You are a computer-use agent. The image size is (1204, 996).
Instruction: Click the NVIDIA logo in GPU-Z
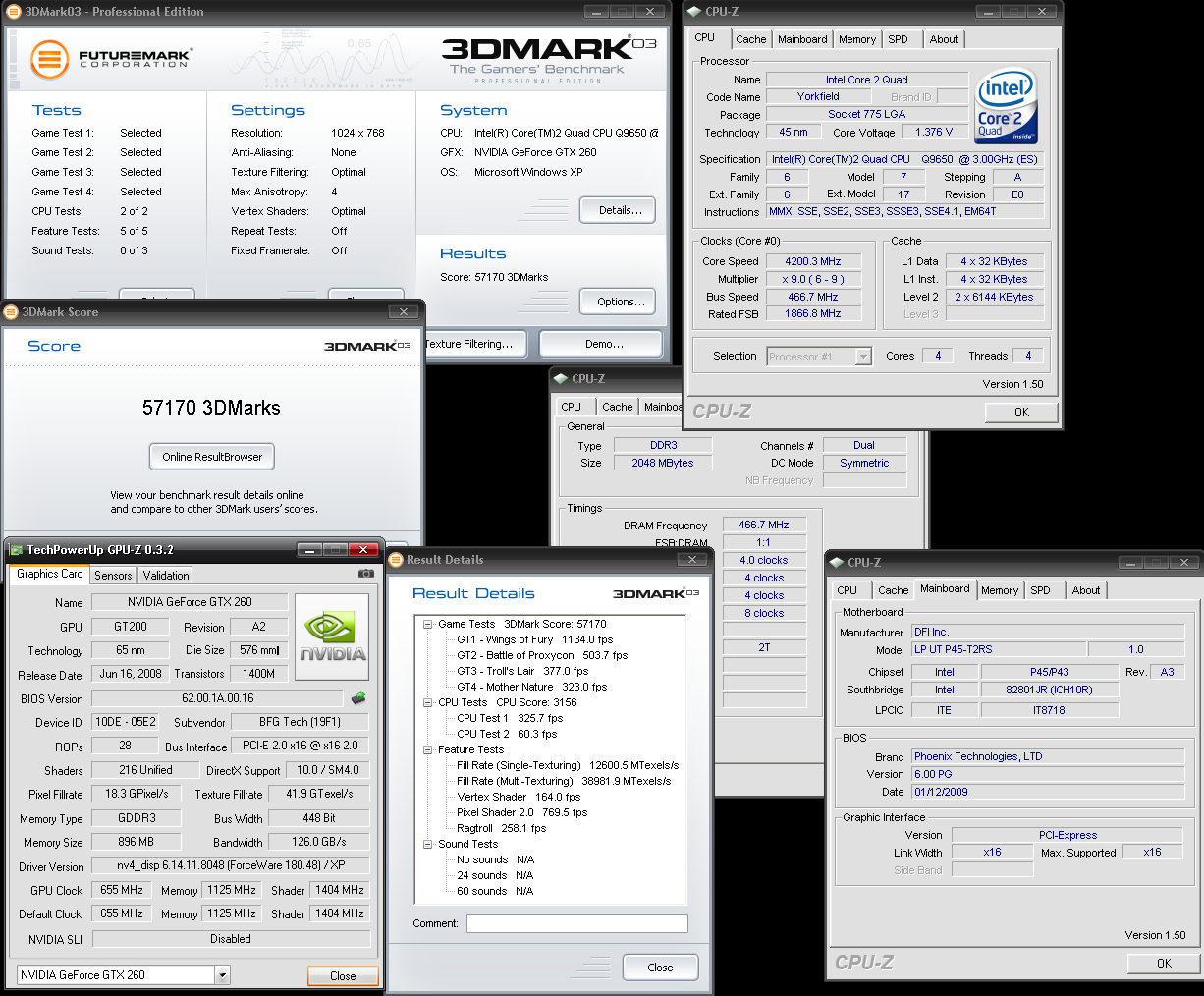(x=332, y=637)
